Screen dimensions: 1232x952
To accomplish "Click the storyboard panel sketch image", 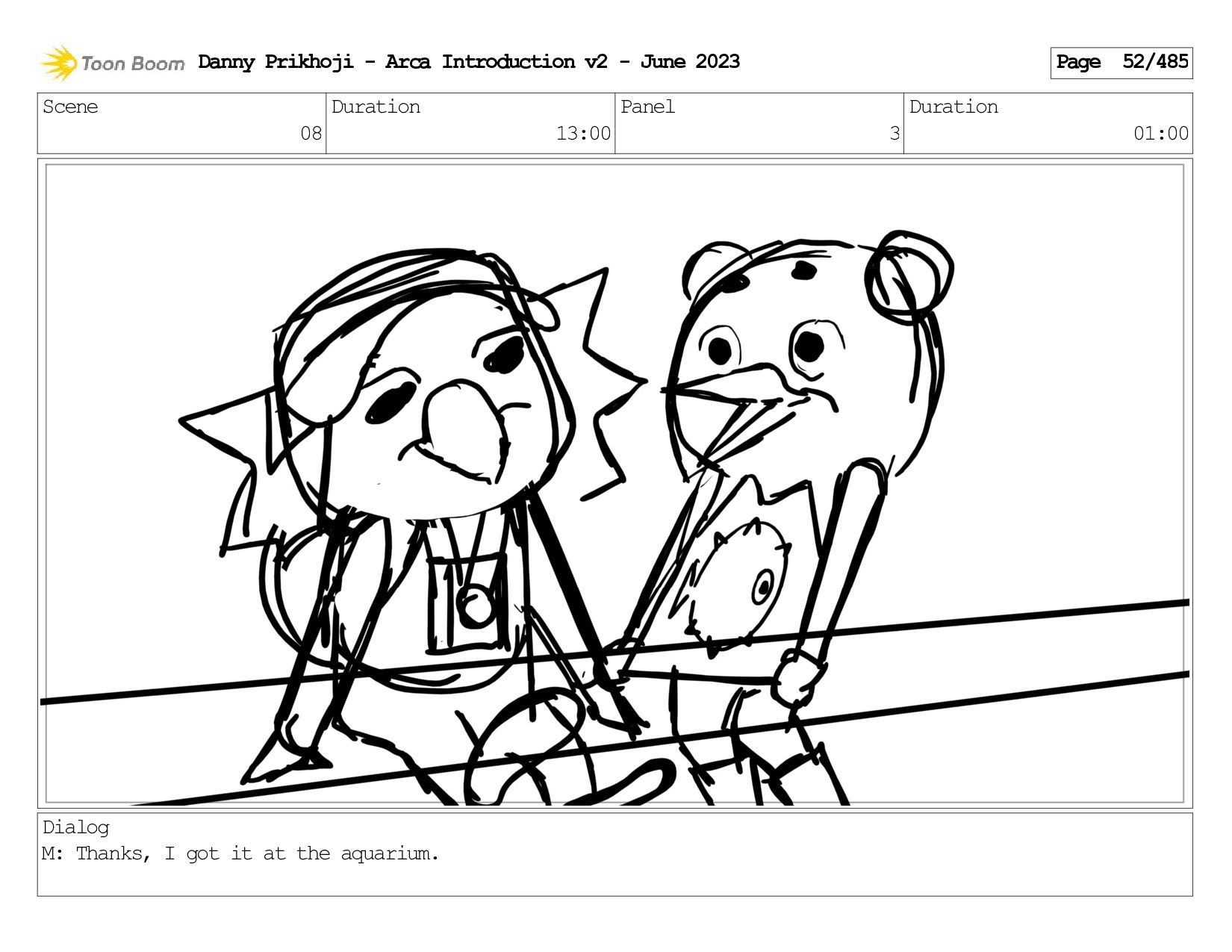I will (615, 483).
